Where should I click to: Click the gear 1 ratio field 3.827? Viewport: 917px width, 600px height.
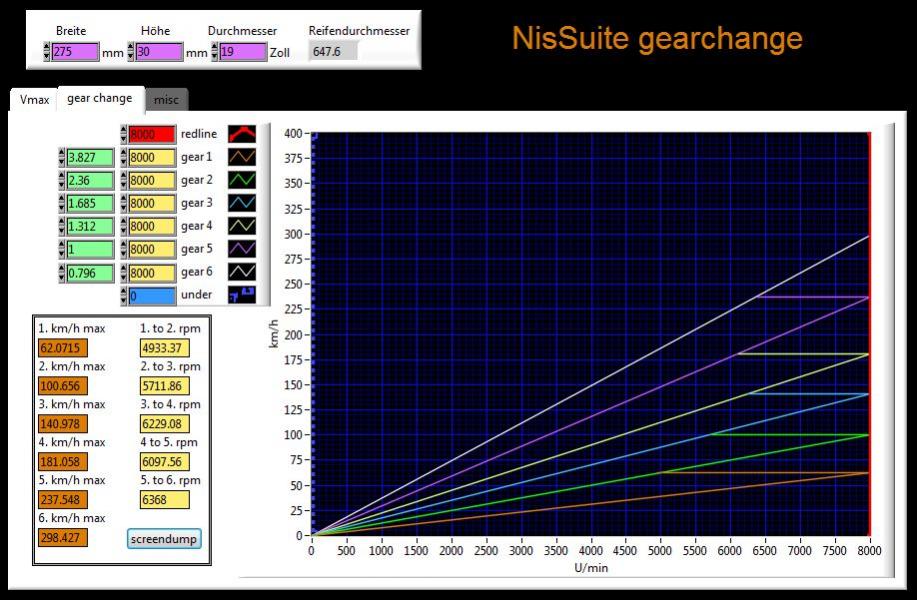coord(91,157)
